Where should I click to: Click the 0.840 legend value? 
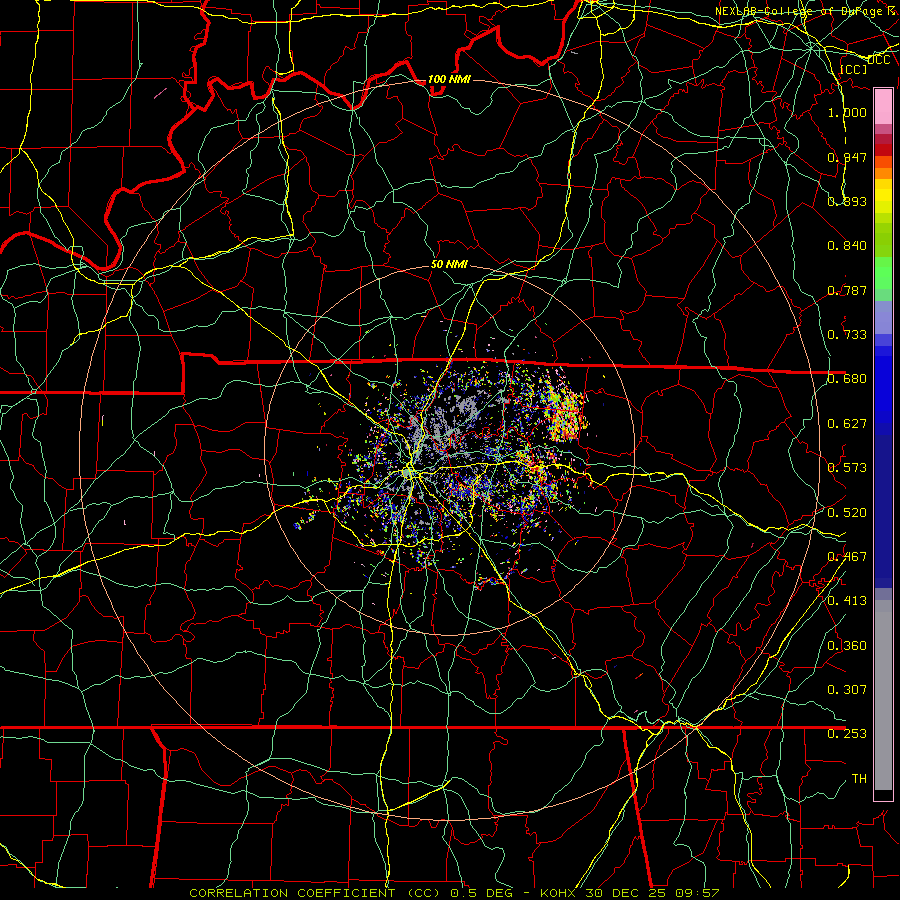(847, 246)
